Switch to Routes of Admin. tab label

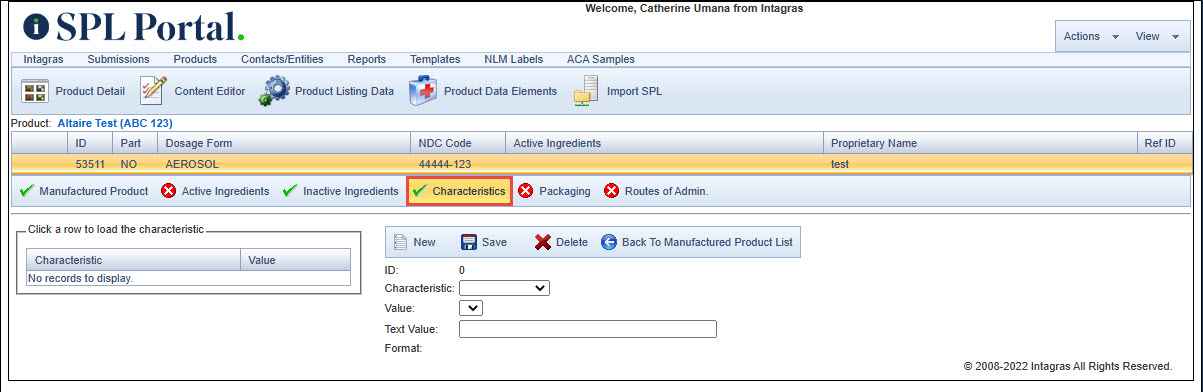tap(666, 191)
